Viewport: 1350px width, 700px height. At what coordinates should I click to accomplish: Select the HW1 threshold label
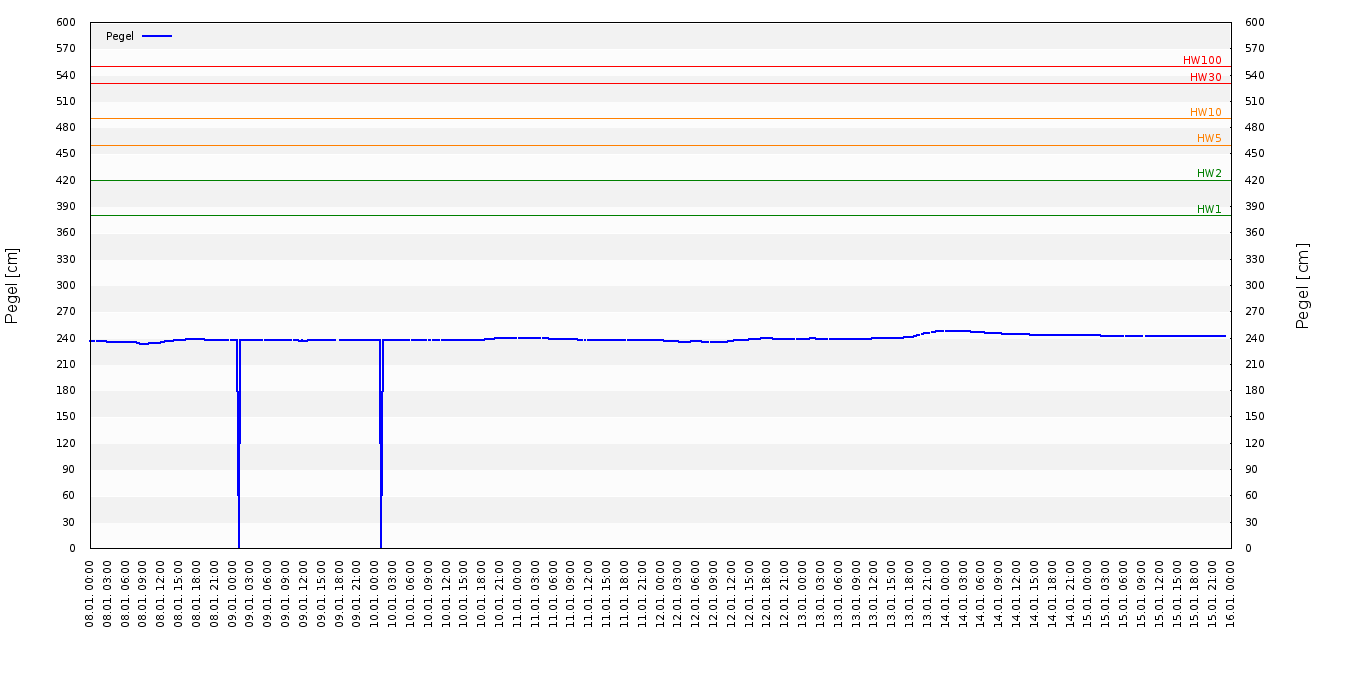1209,210
